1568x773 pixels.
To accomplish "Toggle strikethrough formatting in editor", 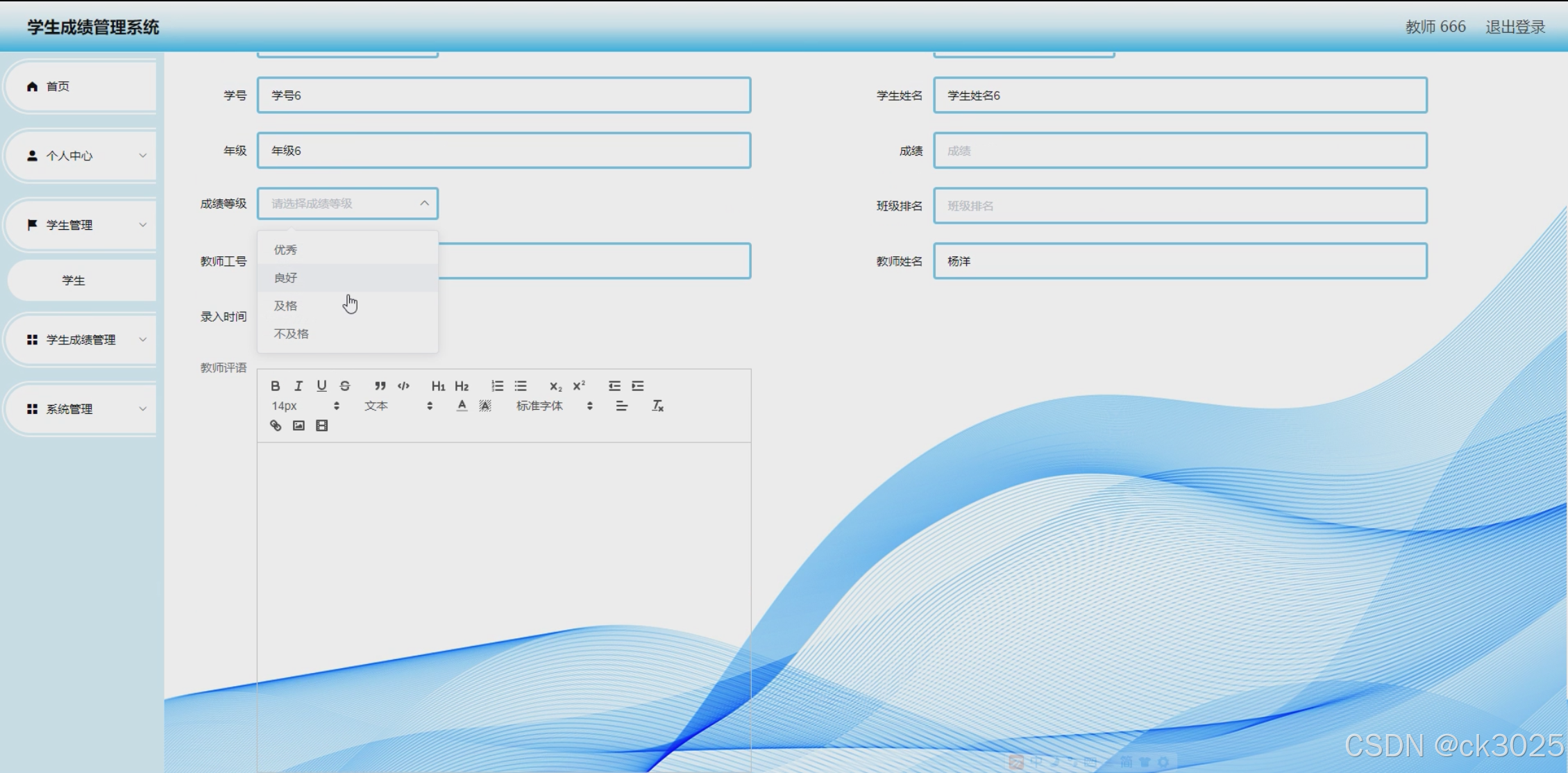I will [x=345, y=385].
